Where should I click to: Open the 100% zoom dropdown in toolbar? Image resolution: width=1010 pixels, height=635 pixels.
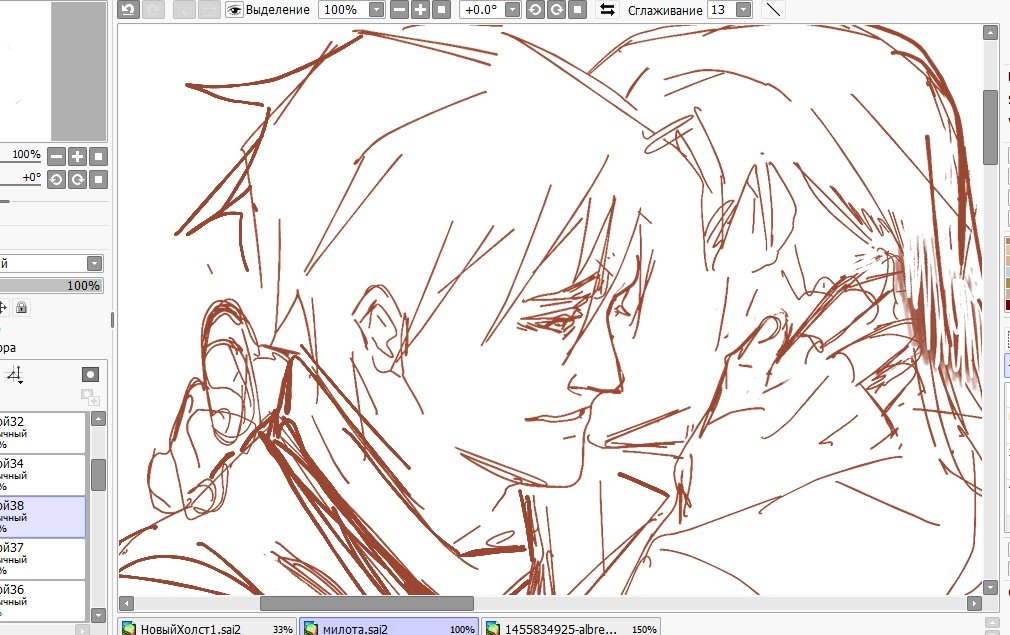376,10
